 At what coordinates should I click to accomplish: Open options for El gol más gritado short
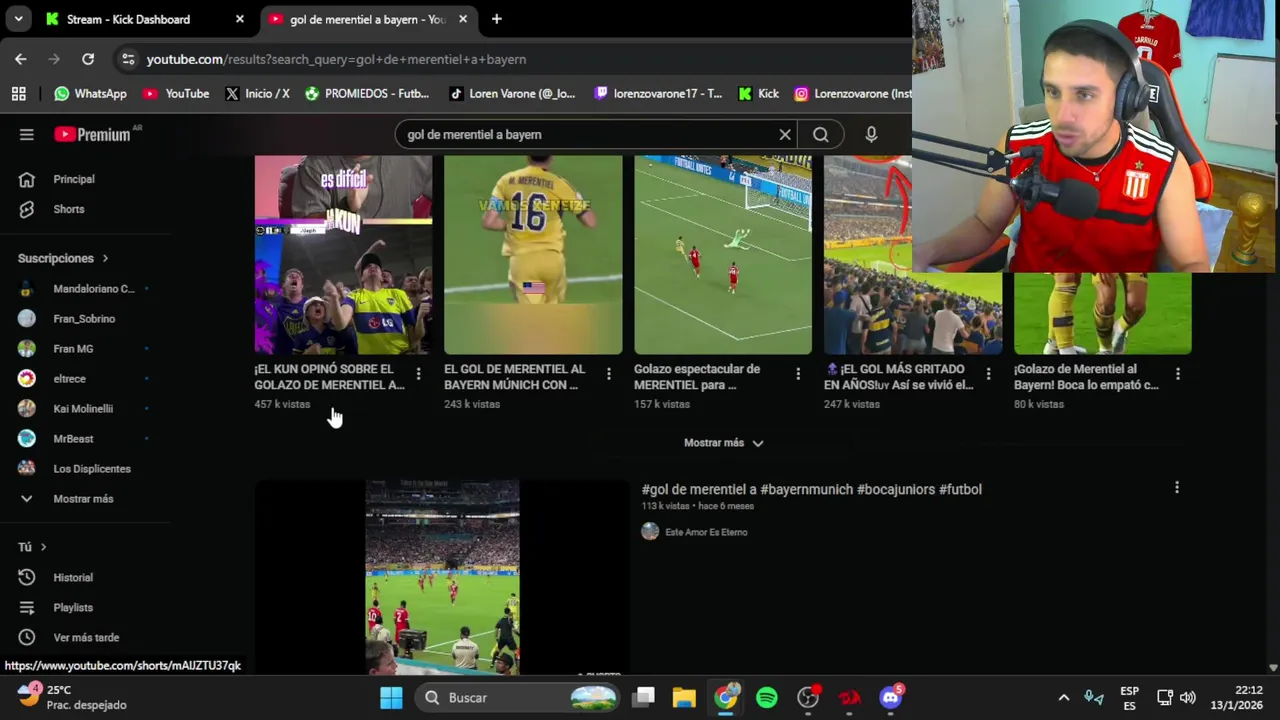988,374
